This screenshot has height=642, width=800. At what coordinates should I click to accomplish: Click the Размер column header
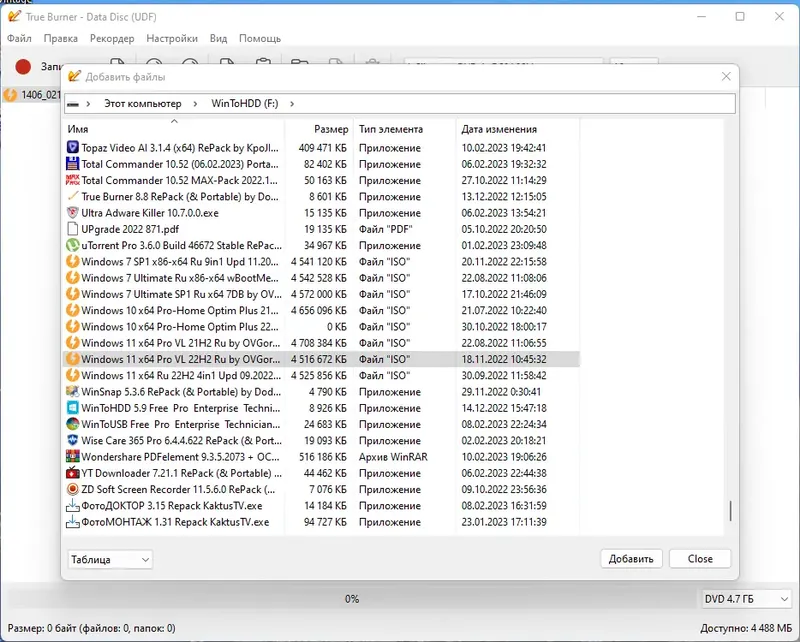tap(319, 129)
